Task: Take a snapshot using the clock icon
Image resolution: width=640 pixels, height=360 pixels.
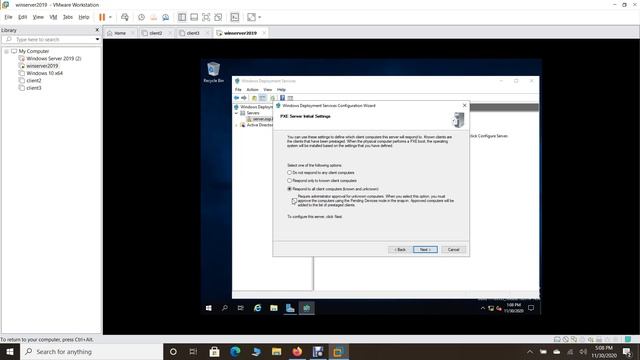Action: click(141, 17)
